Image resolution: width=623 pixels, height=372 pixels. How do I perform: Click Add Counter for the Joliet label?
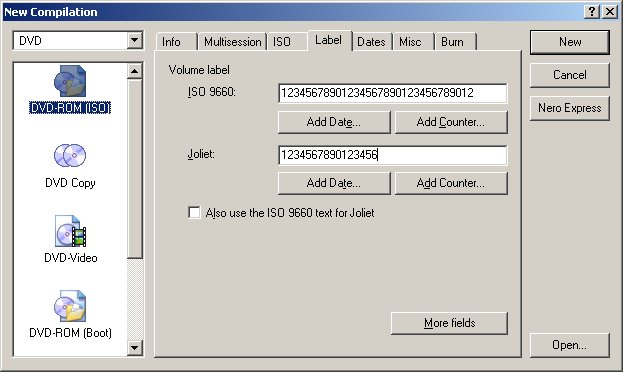click(451, 183)
